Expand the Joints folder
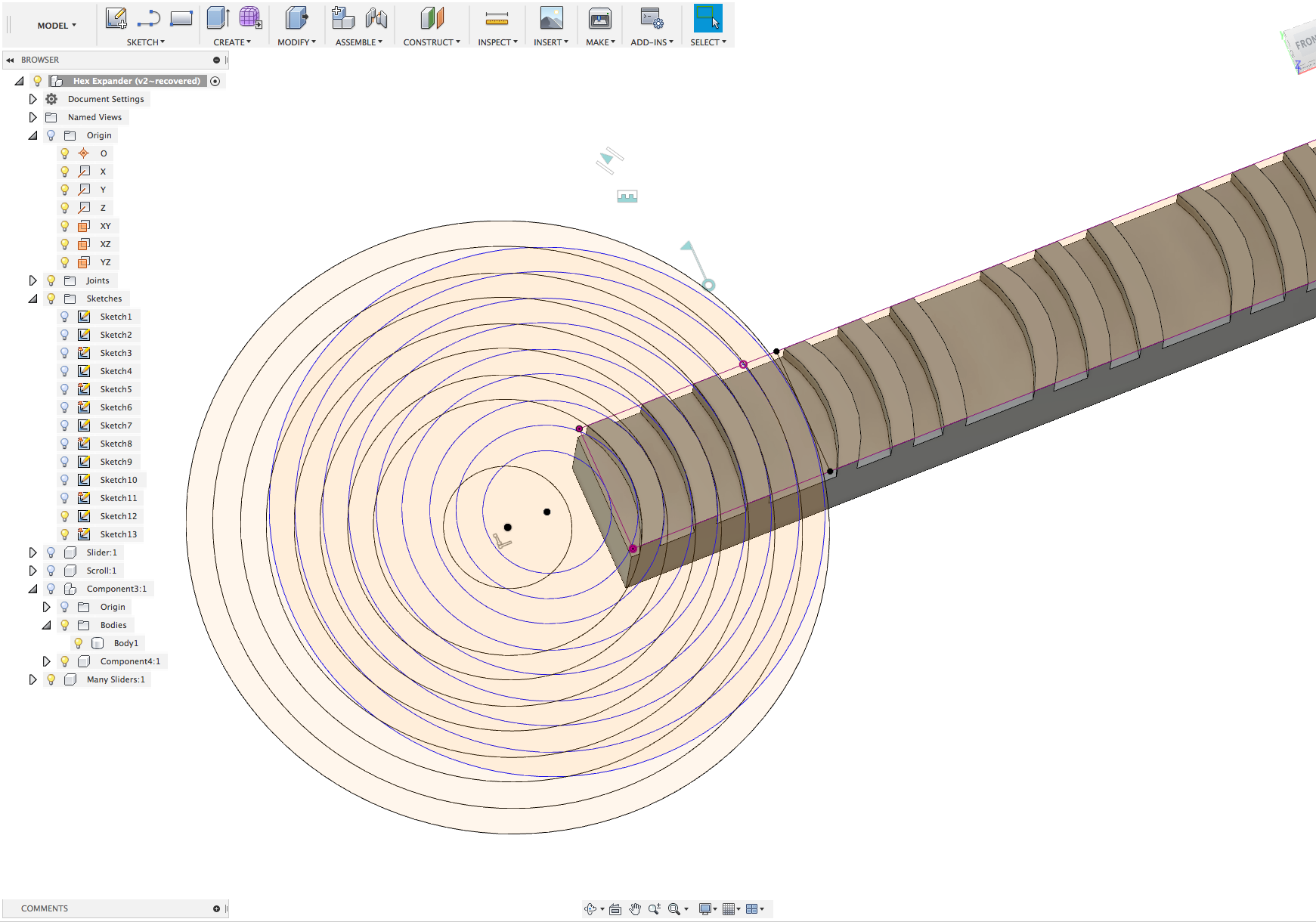 coord(33,280)
